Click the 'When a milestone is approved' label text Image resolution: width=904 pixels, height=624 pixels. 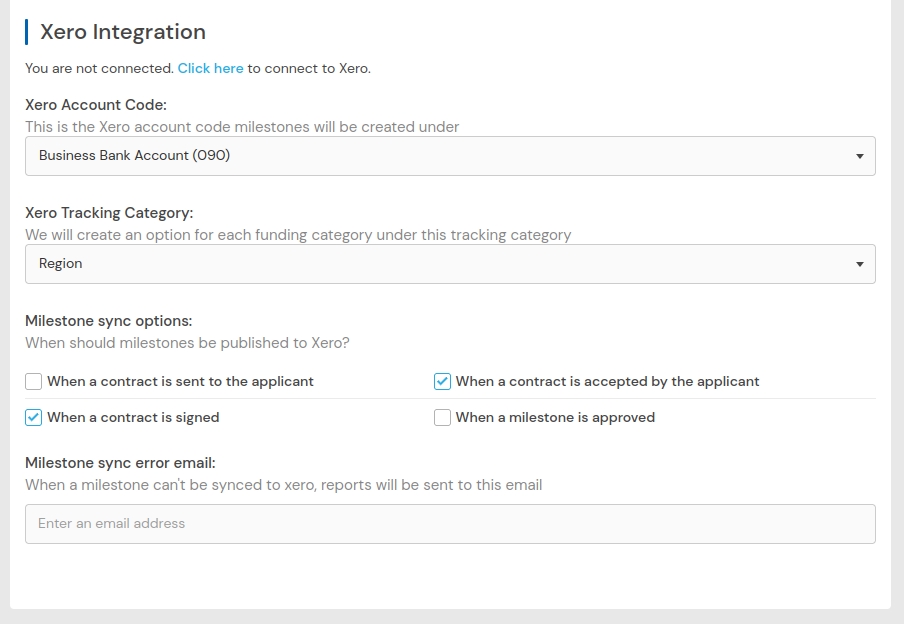pyautogui.click(x=555, y=417)
